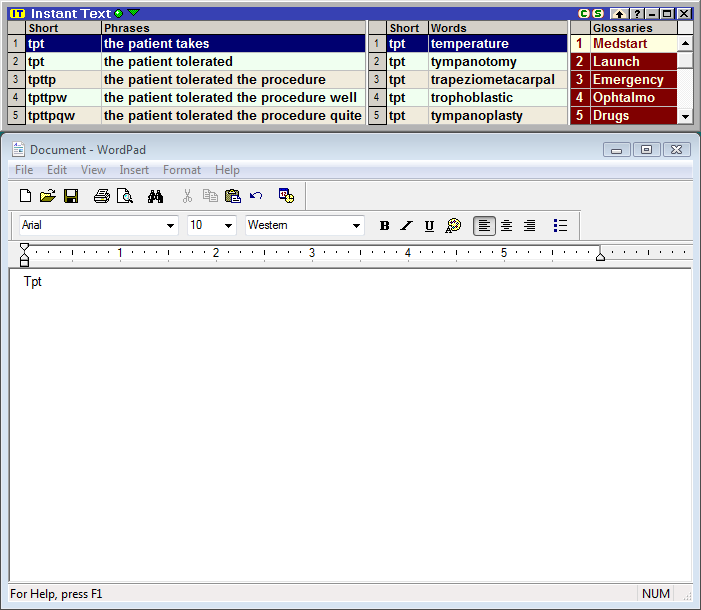The image size is (701, 610).
Task: Toggle Bold formatting
Action: click(384, 225)
